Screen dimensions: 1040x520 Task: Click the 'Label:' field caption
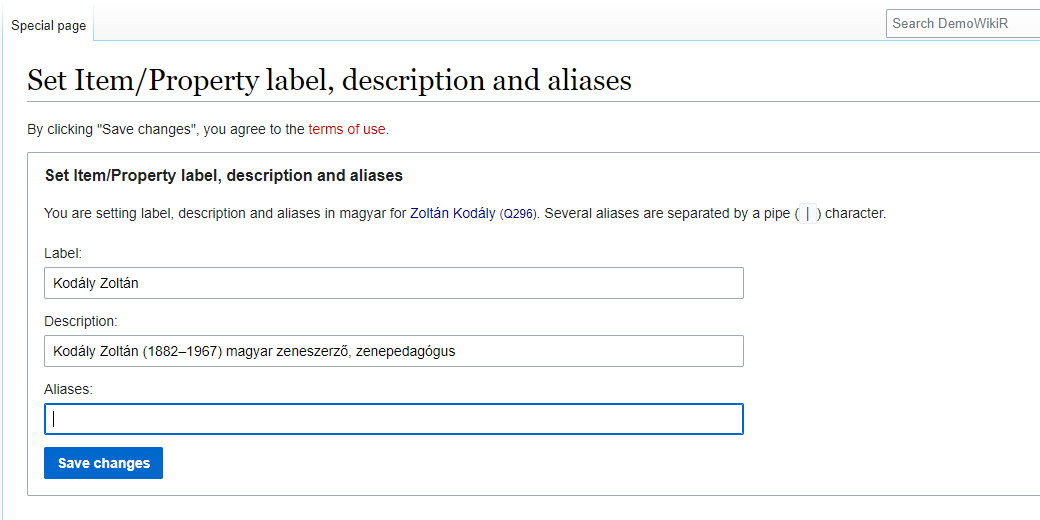click(x=63, y=254)
